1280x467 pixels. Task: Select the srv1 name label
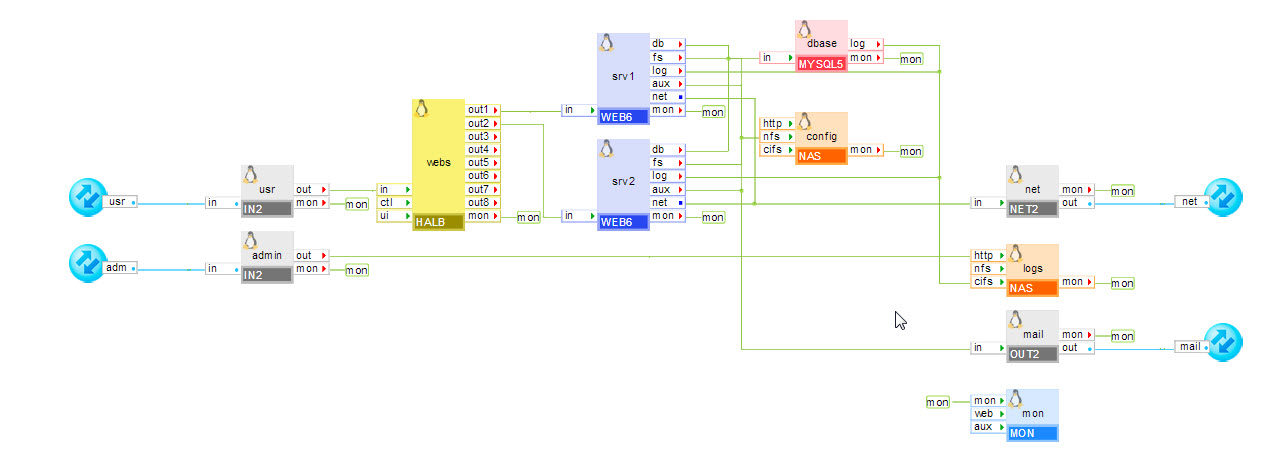pyautogui.click(x=623, y=76)
